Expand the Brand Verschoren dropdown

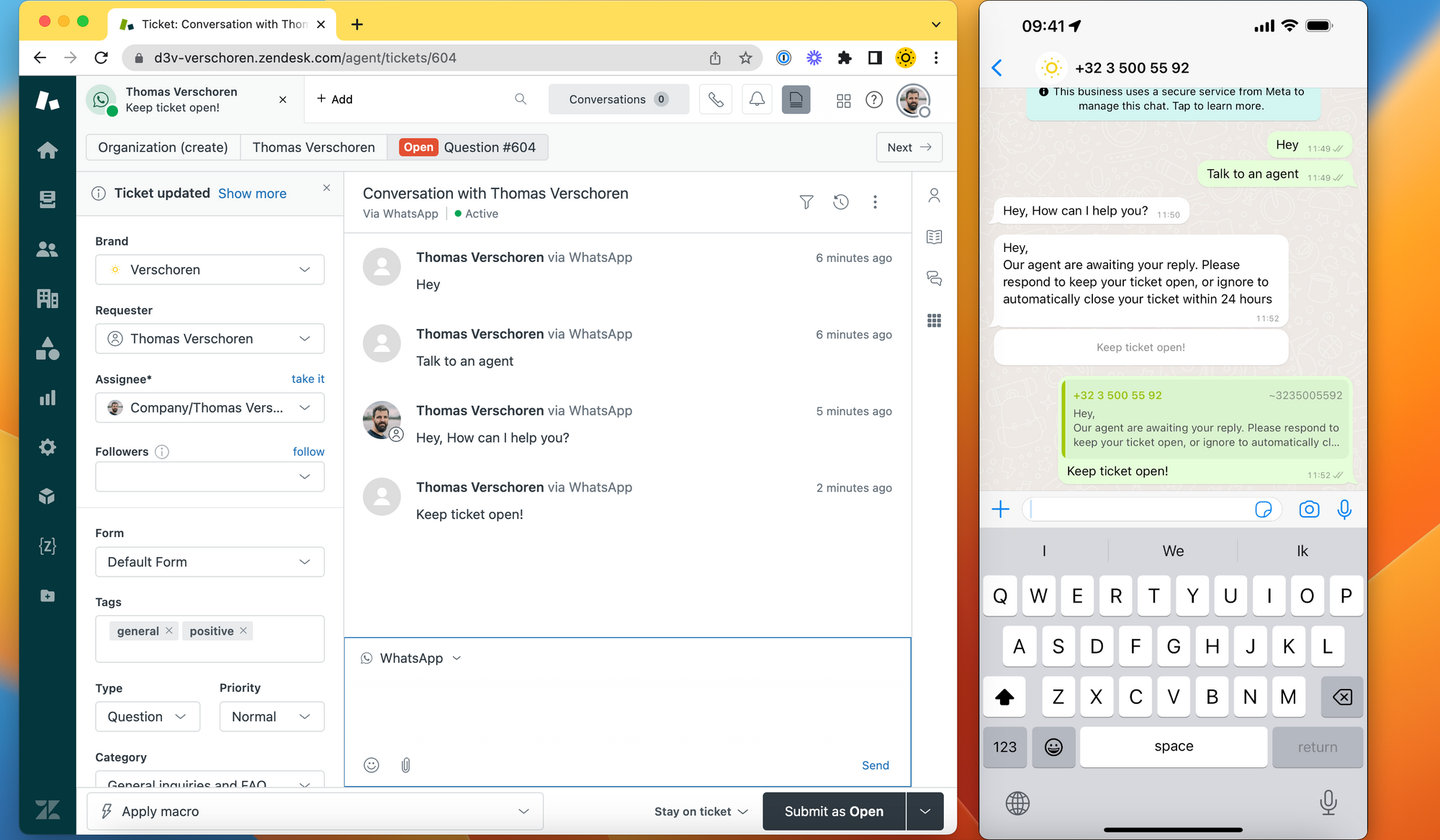pyautogui.click(x=210, y=270)
